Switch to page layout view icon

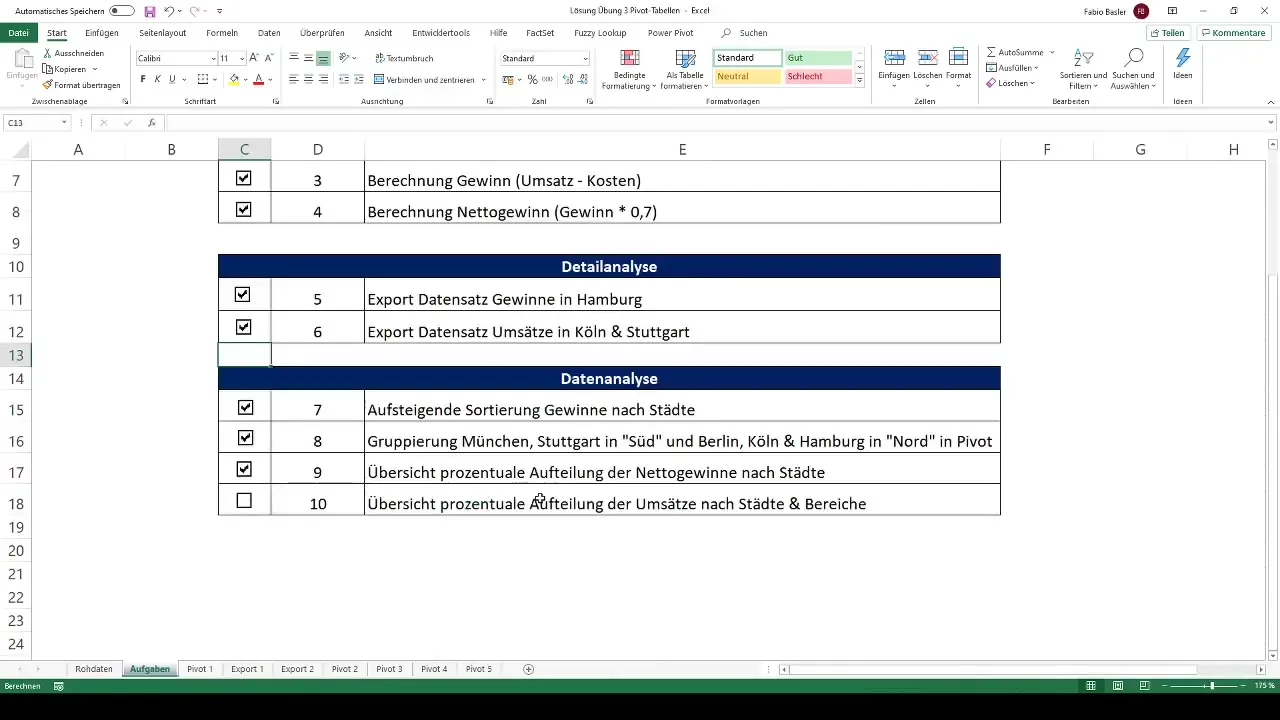click(1117, 686)
